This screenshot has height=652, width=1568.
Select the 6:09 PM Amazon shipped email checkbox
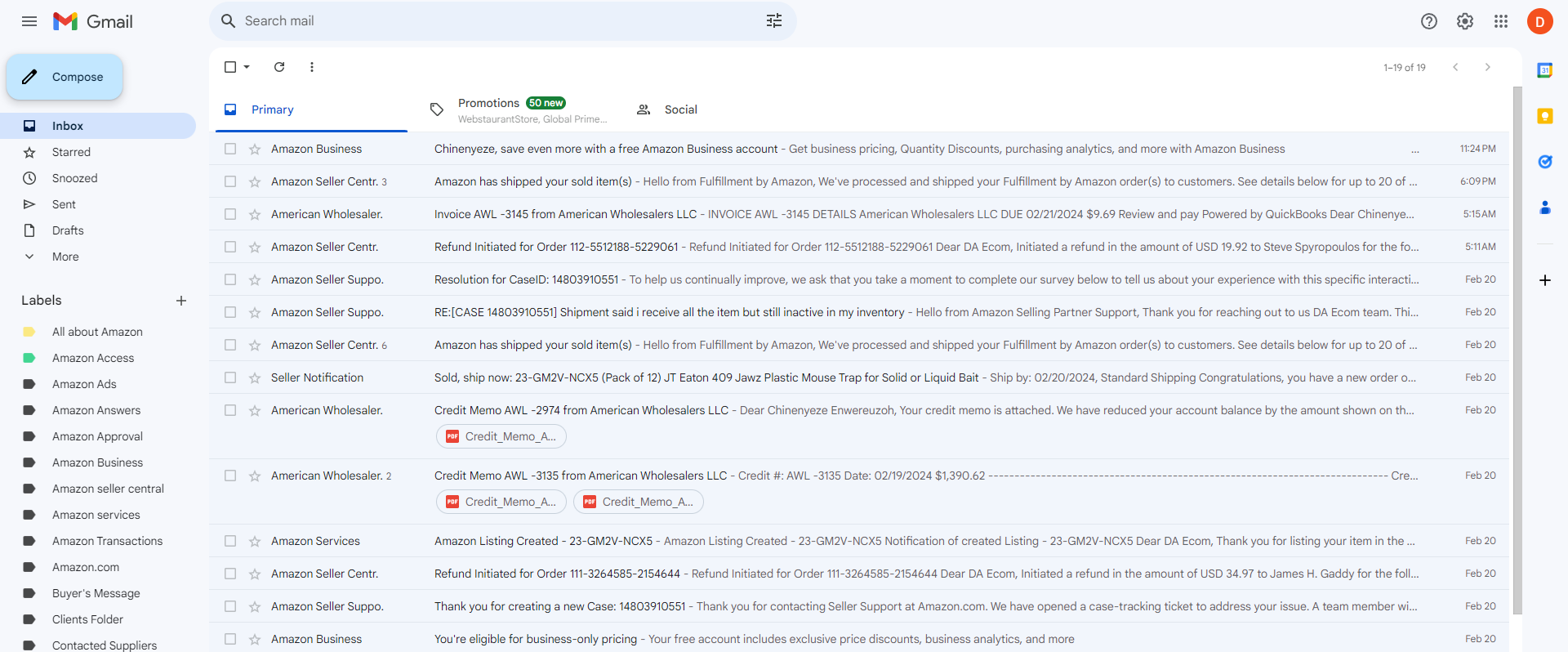tap(230, 181)
